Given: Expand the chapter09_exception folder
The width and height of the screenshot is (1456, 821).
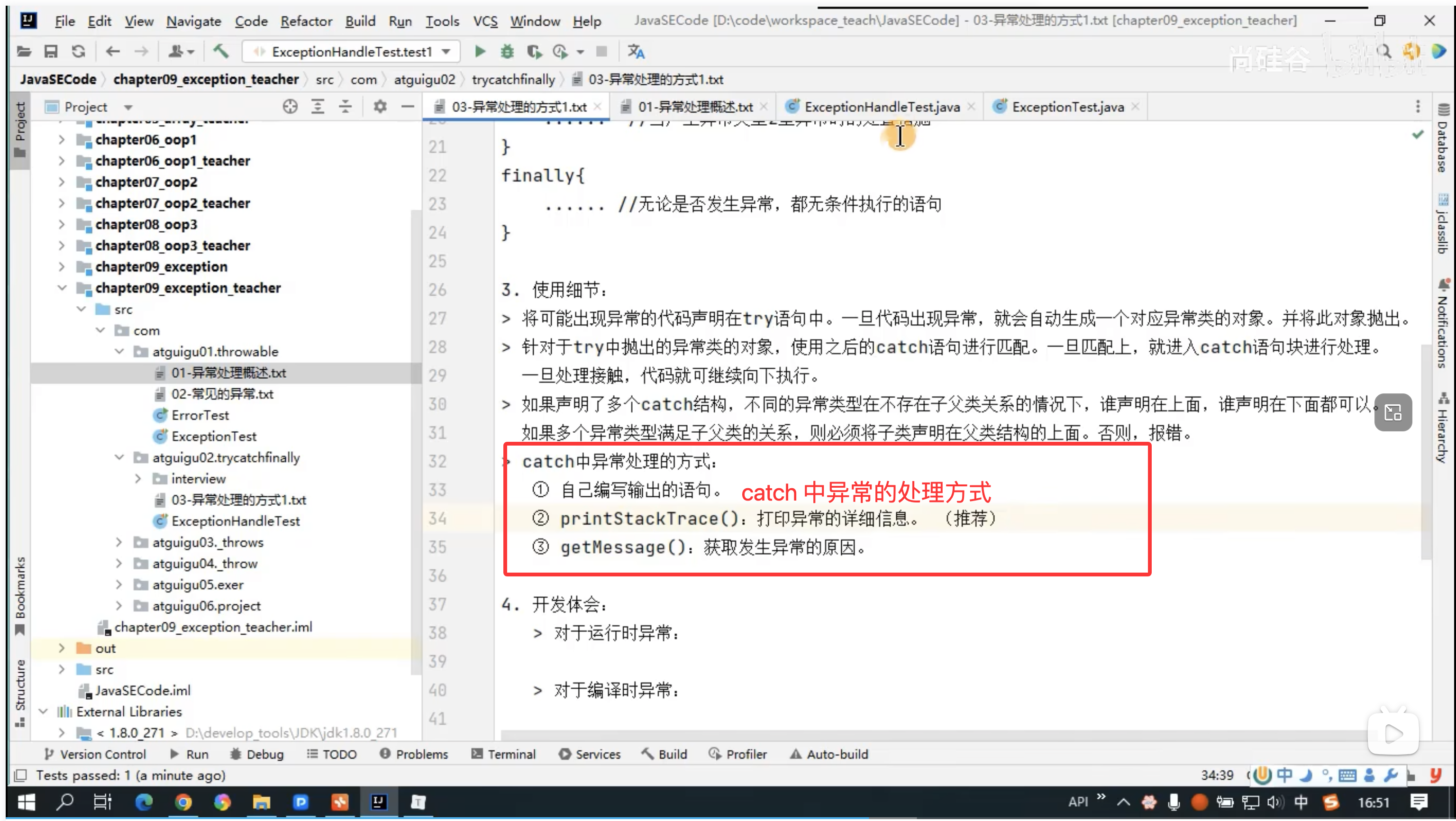Looking at the screenshot, I should (62, 266).
